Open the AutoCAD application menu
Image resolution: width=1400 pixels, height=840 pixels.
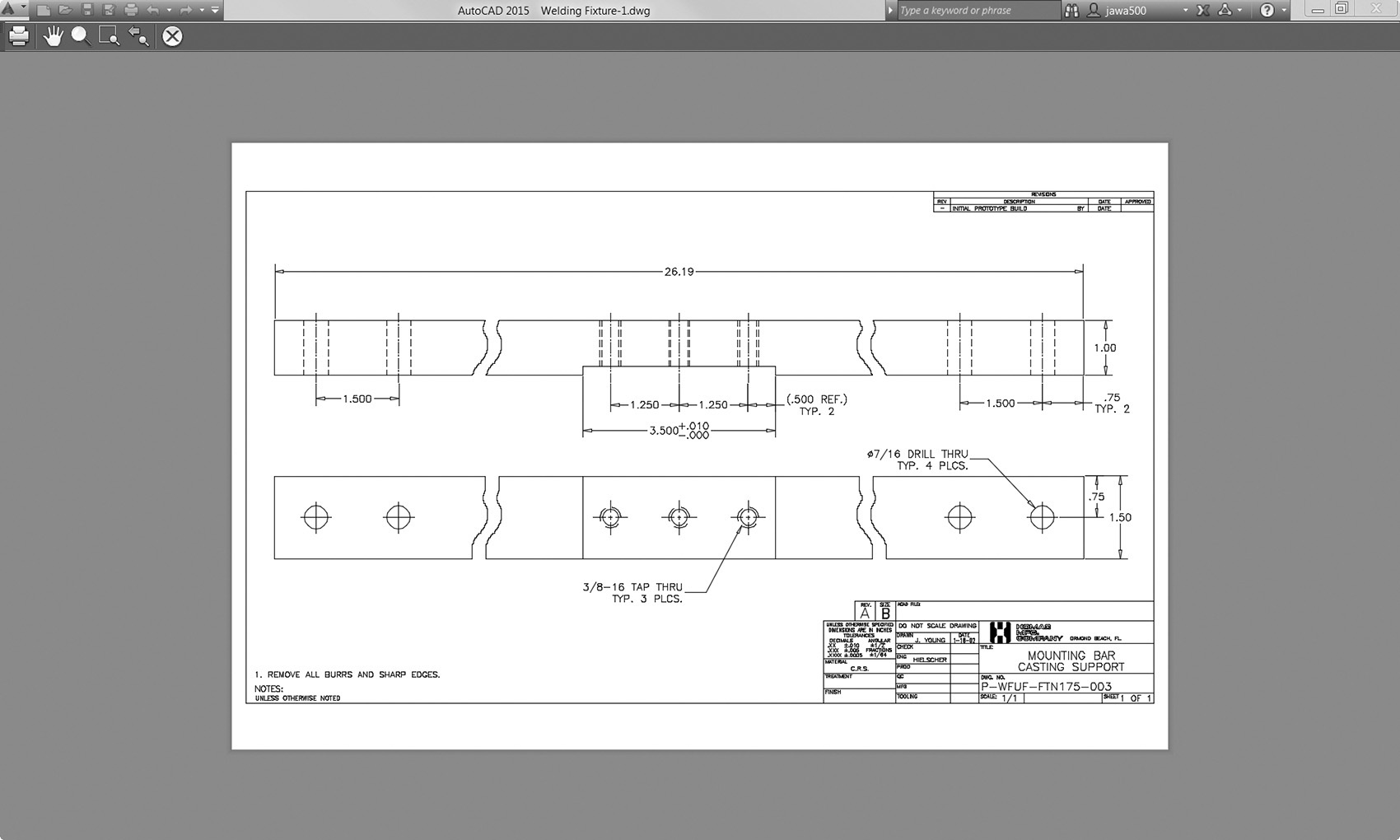point(13,10)
